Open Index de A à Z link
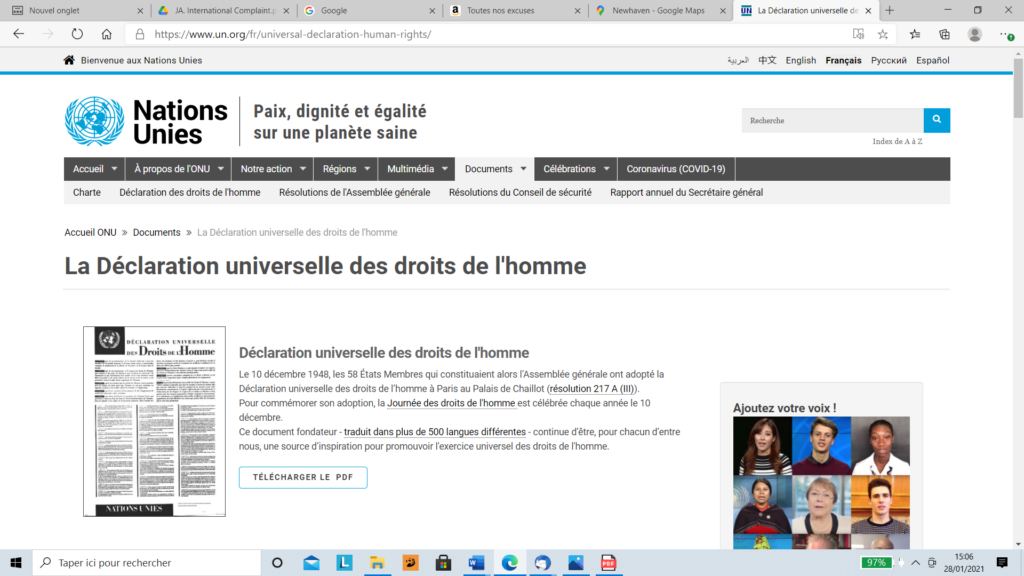 point(897,141)
